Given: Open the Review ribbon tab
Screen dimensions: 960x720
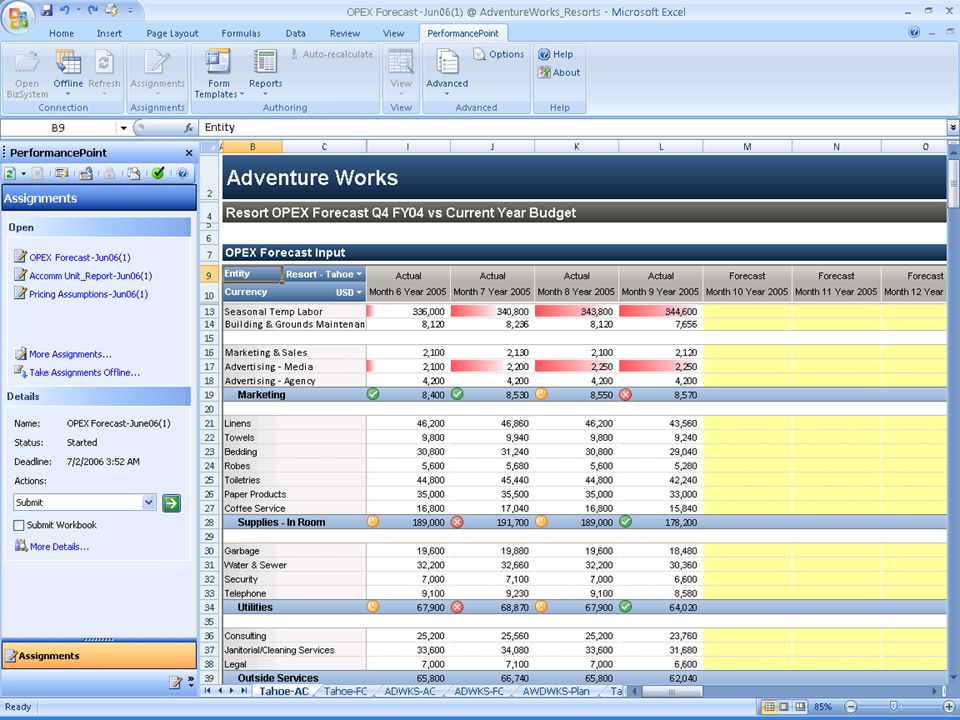Looking at the screenshot, I should click(x=345, y=34).
